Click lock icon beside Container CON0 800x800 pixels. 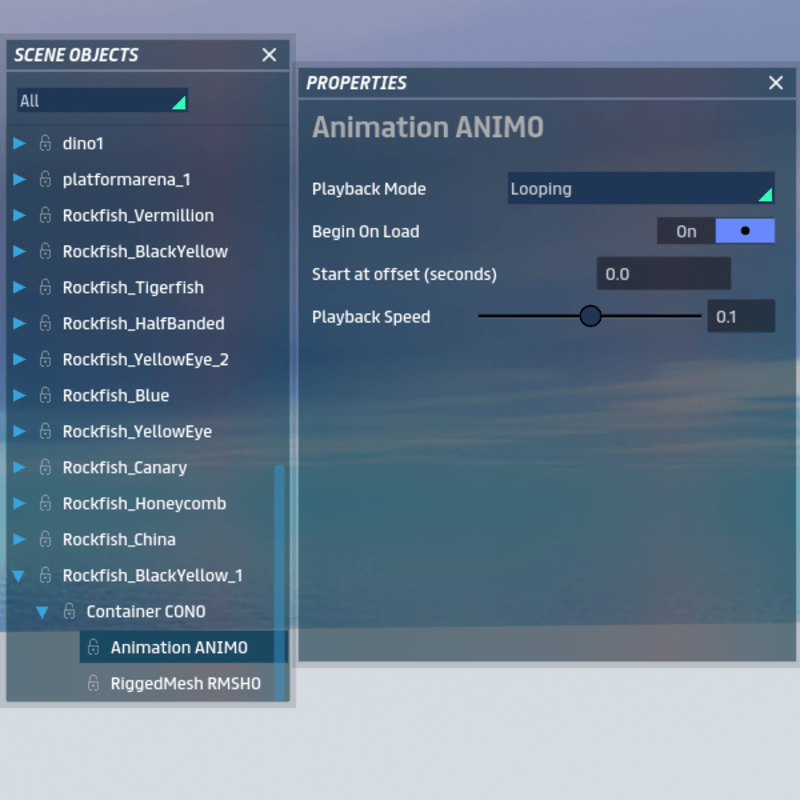(x=69, y=612)
